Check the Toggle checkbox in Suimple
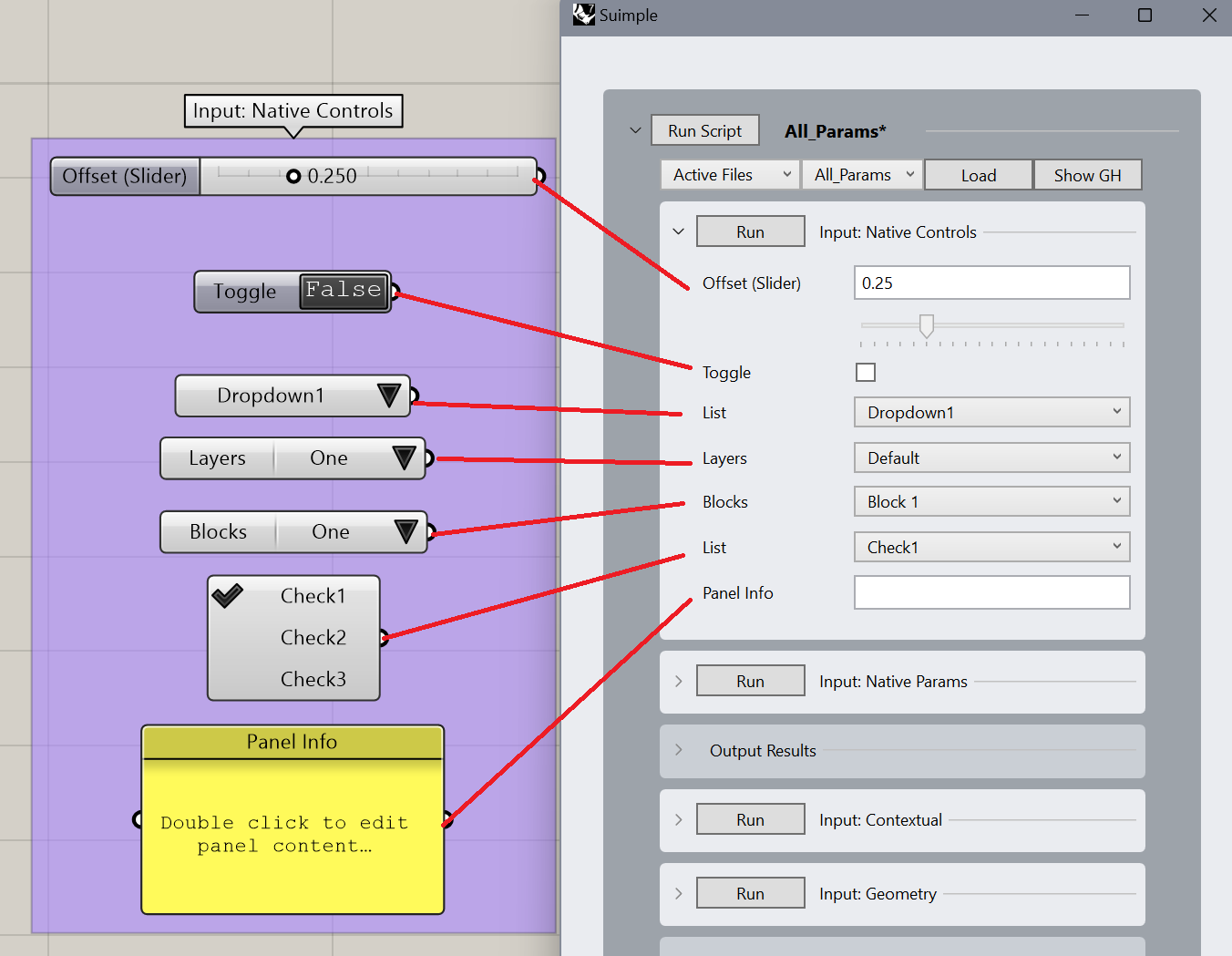Image resolution: width=1232 pixels, height=956 pixels. coord(866,372)
